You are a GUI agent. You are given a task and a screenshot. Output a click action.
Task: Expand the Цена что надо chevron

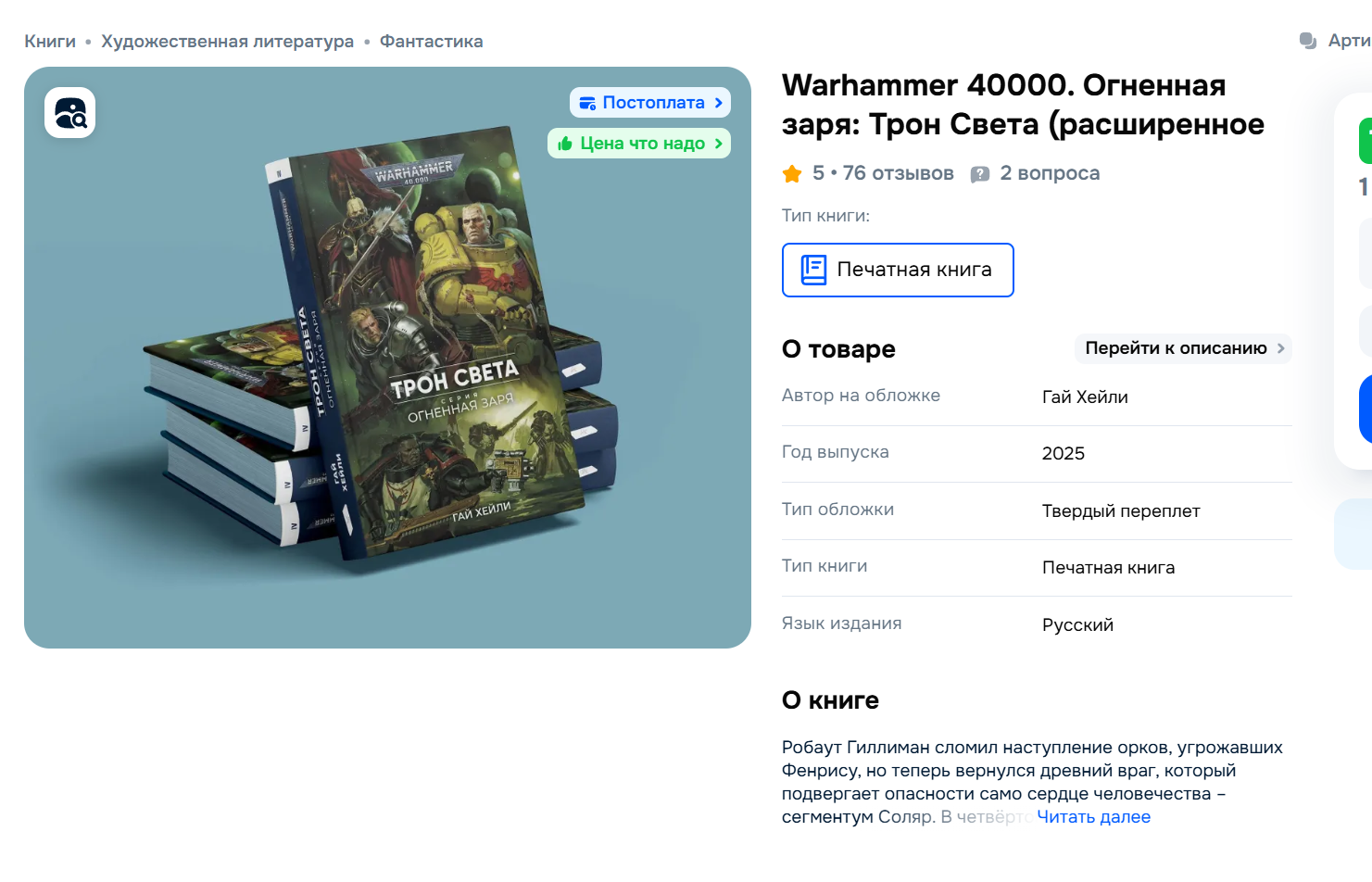[x=719, y=144]
